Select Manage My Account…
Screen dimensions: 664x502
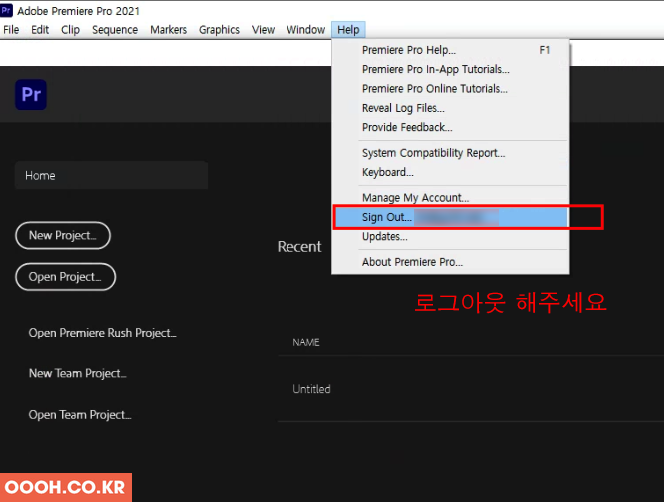(x=450, y=198)
